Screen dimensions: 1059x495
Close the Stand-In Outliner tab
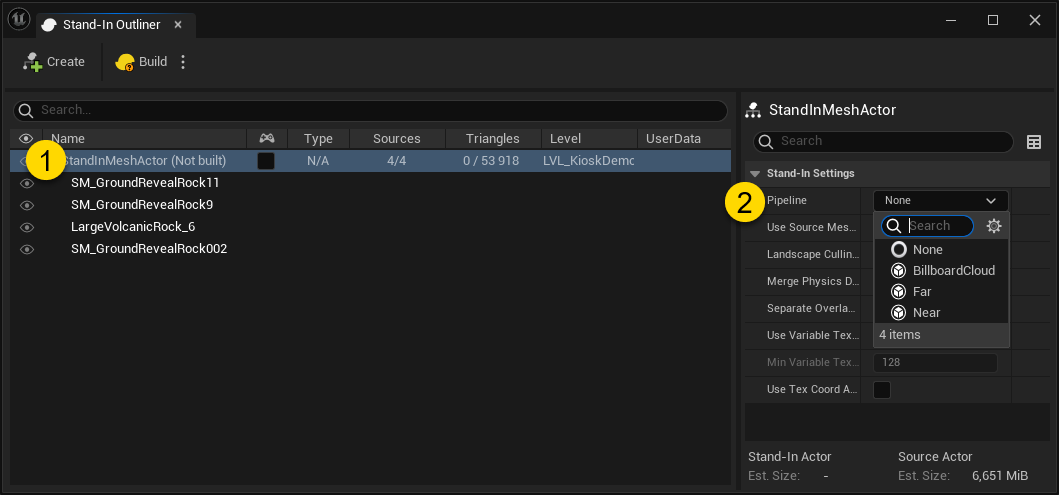[x=178, y=25]
